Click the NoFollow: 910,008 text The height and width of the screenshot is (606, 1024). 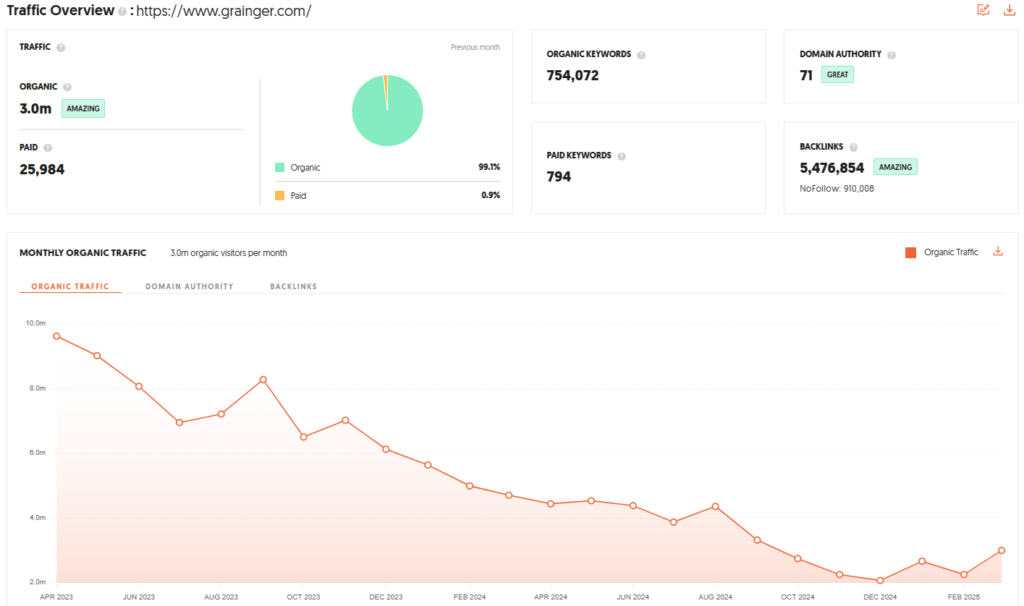[x=837, y=189]
